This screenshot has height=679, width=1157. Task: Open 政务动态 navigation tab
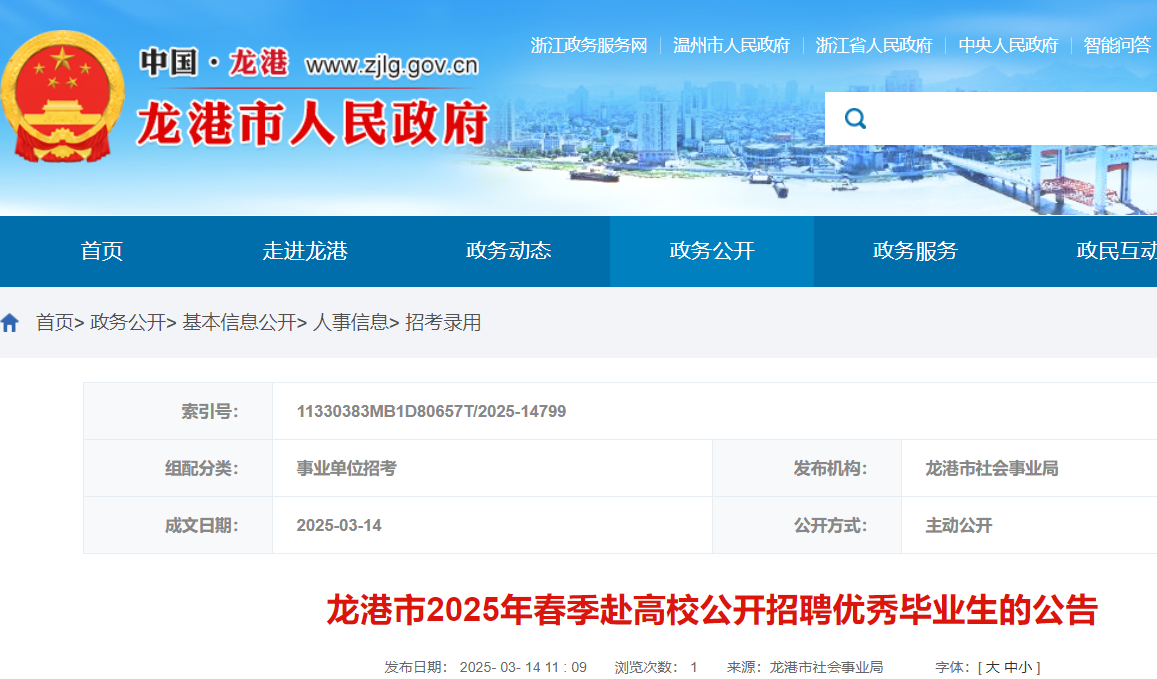click(508, 251)
